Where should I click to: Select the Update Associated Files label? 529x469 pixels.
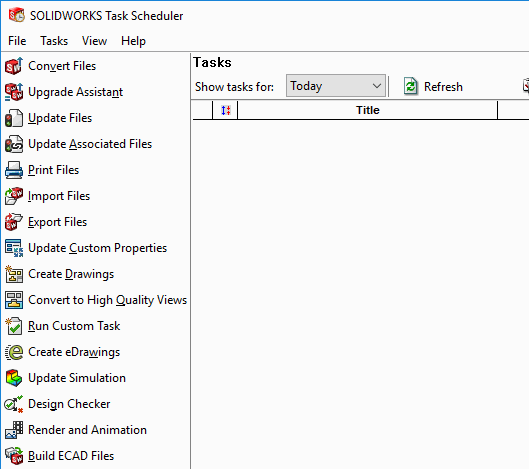pos(90,144)
